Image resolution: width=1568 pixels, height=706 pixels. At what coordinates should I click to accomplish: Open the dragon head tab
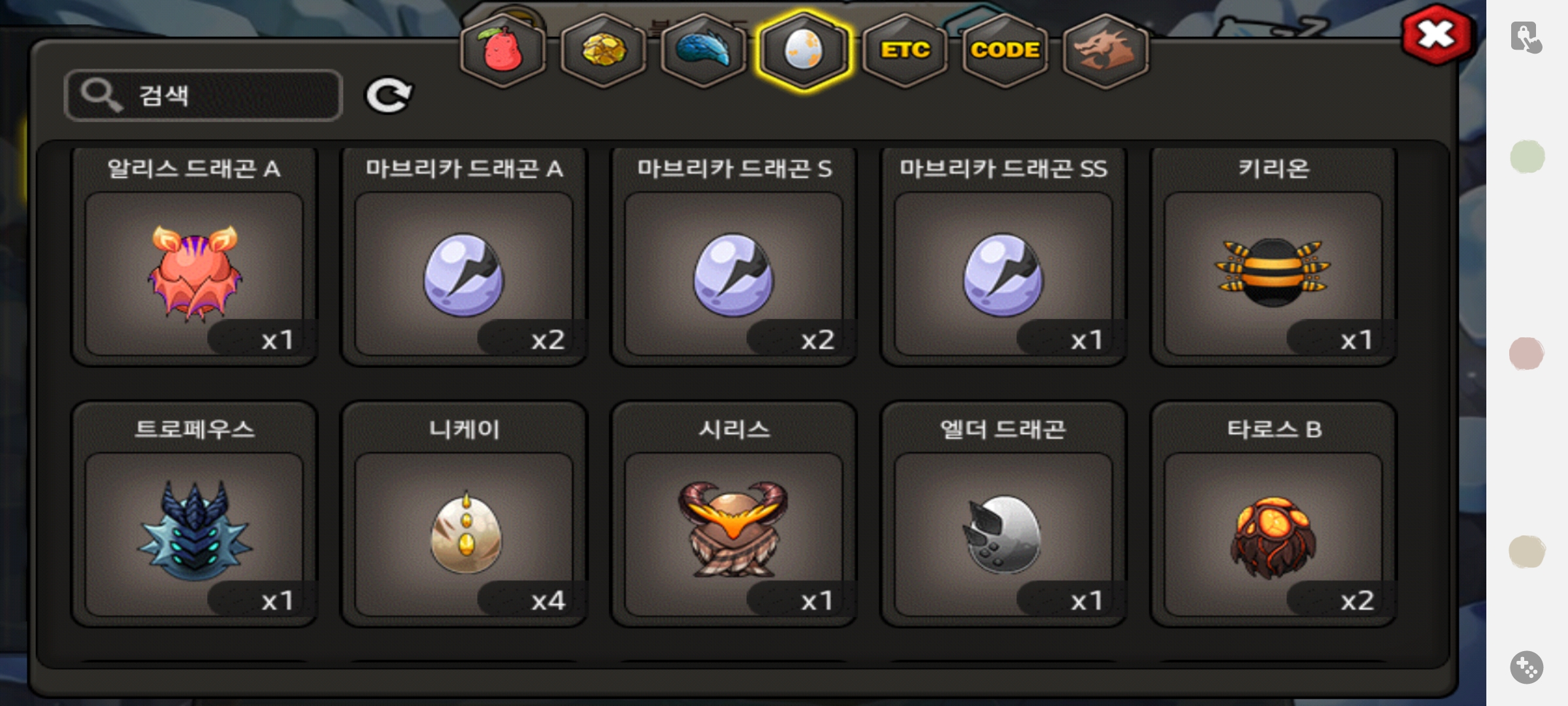[x=1105, y=51]
